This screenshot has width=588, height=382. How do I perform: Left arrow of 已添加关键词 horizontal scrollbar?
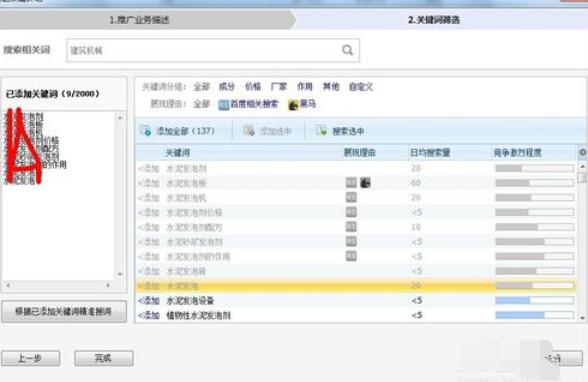tap(8, 285)
